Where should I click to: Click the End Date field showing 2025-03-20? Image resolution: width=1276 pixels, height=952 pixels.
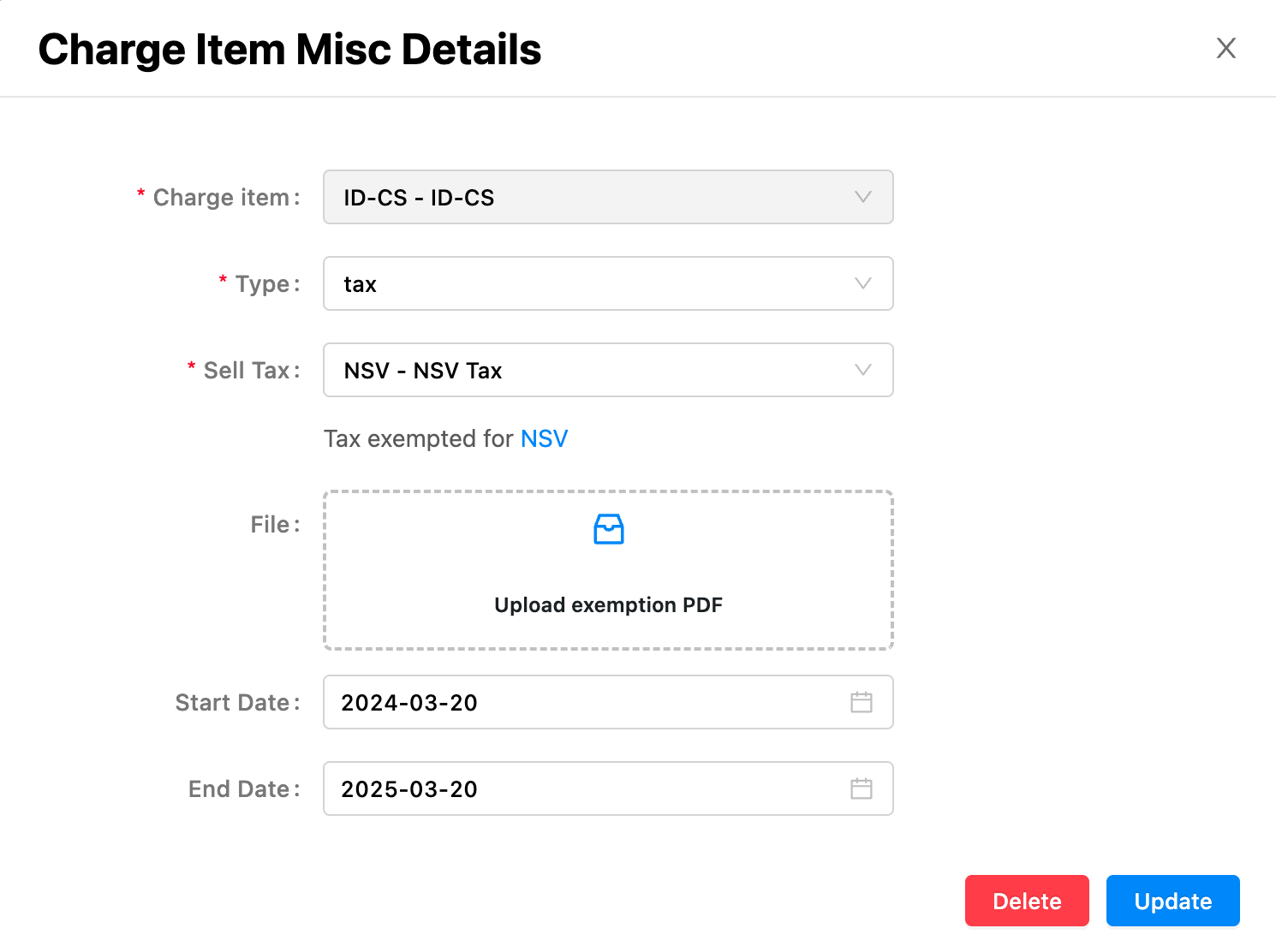coord(582,788)
